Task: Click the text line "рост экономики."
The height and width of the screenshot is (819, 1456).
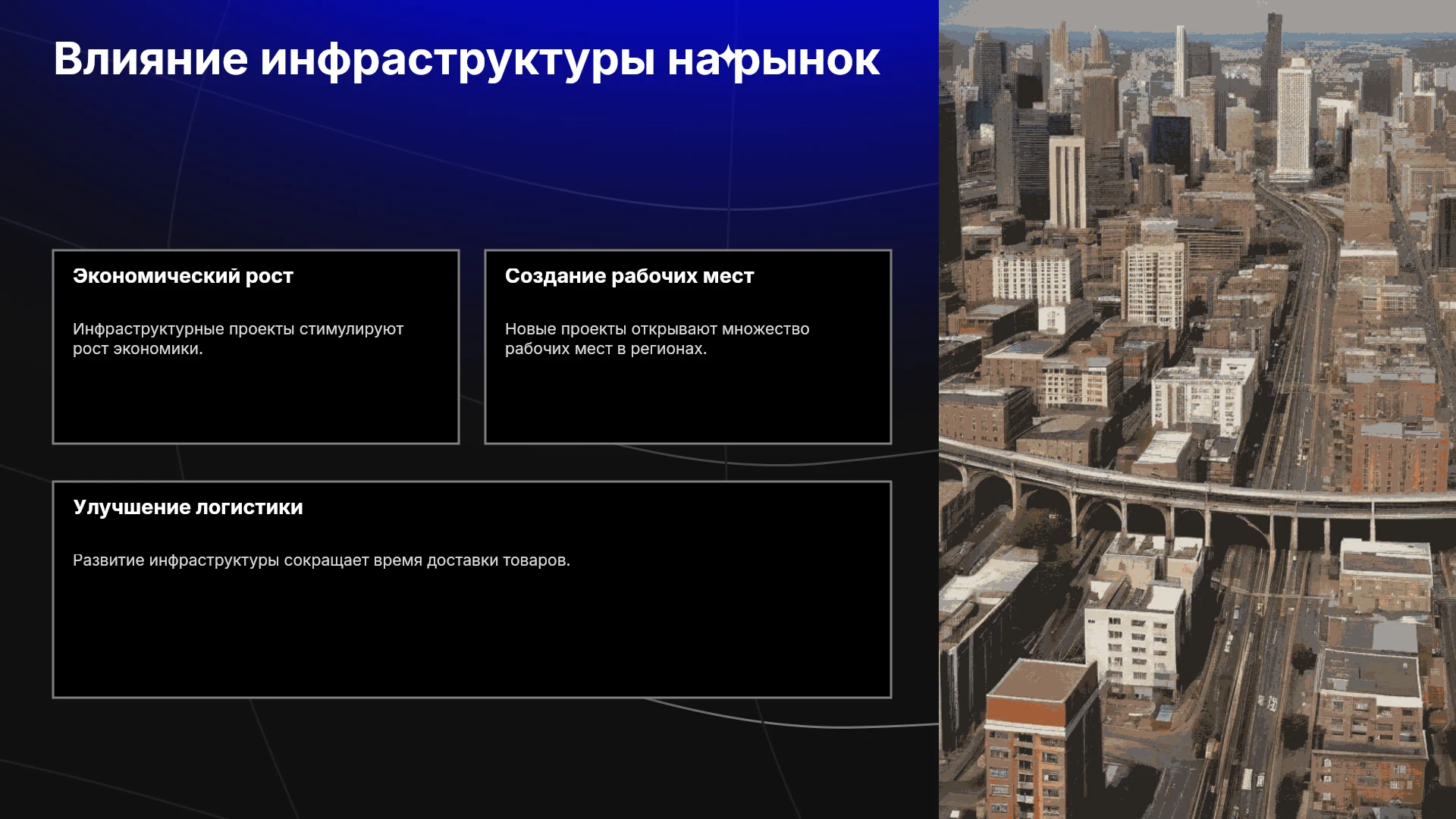Action: [138, 349]
